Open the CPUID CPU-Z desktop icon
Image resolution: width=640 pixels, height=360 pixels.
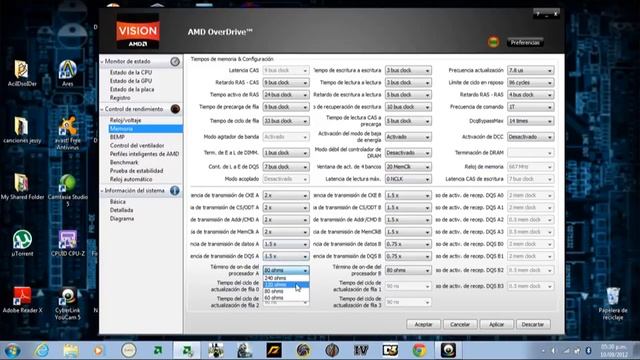coord(67,243)
